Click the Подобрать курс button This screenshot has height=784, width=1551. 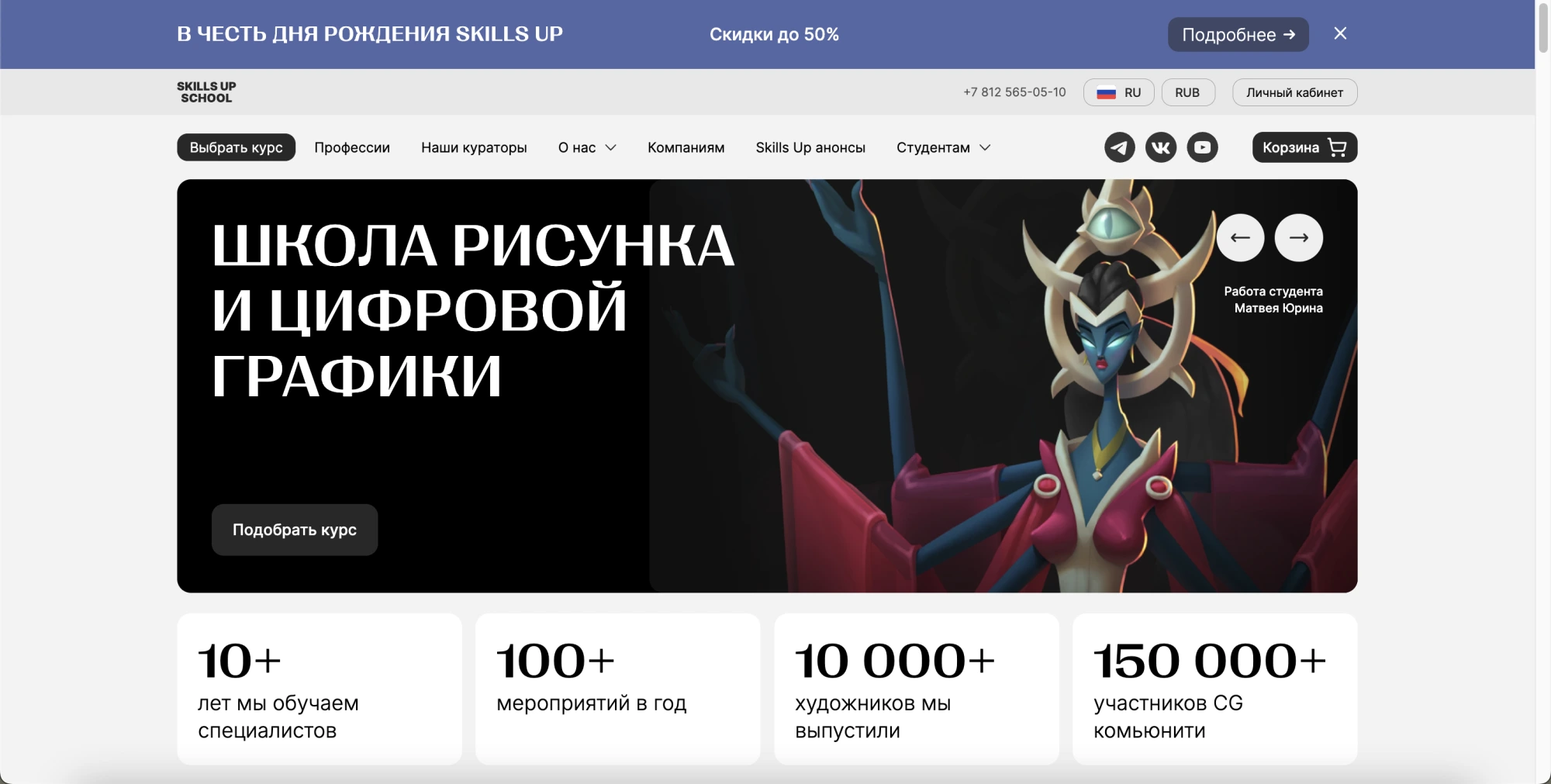pos(295,530)
